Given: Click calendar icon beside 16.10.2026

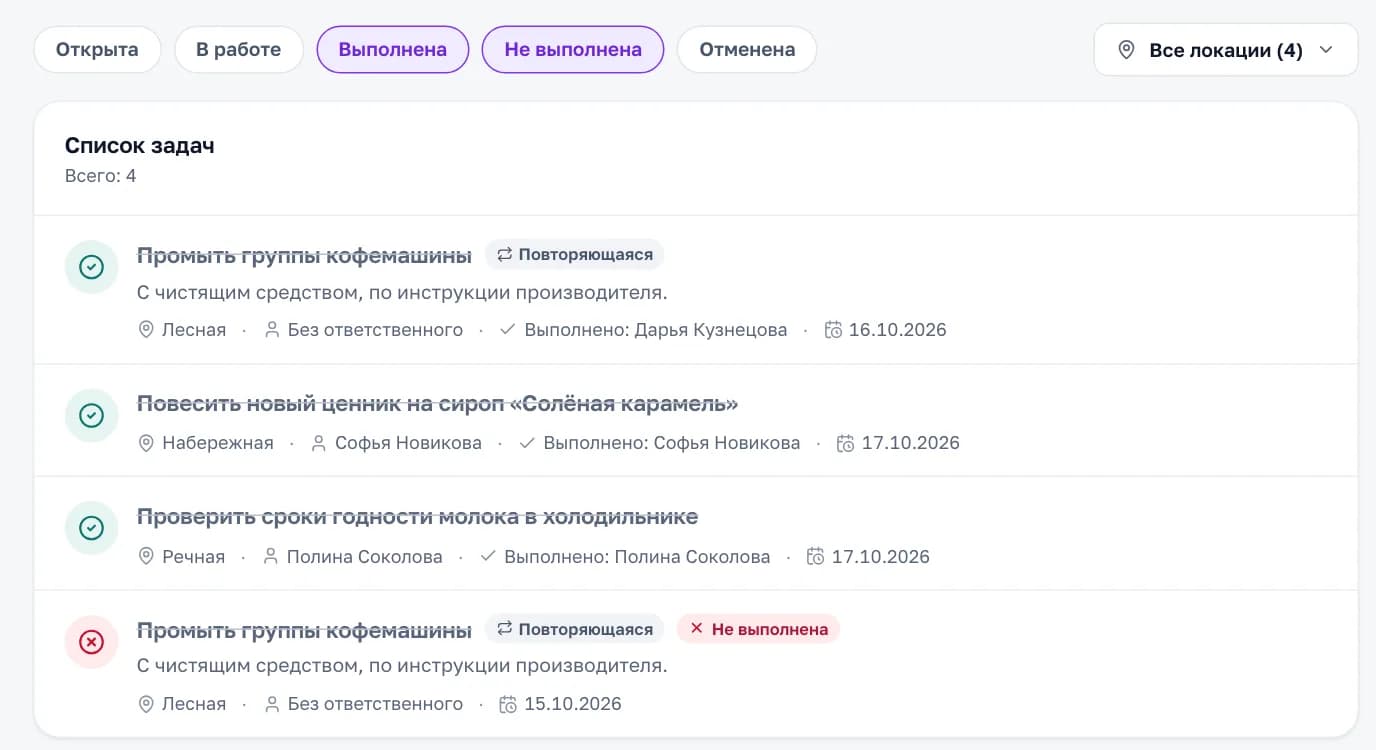Looking at the screenshot, I should 833,330.
